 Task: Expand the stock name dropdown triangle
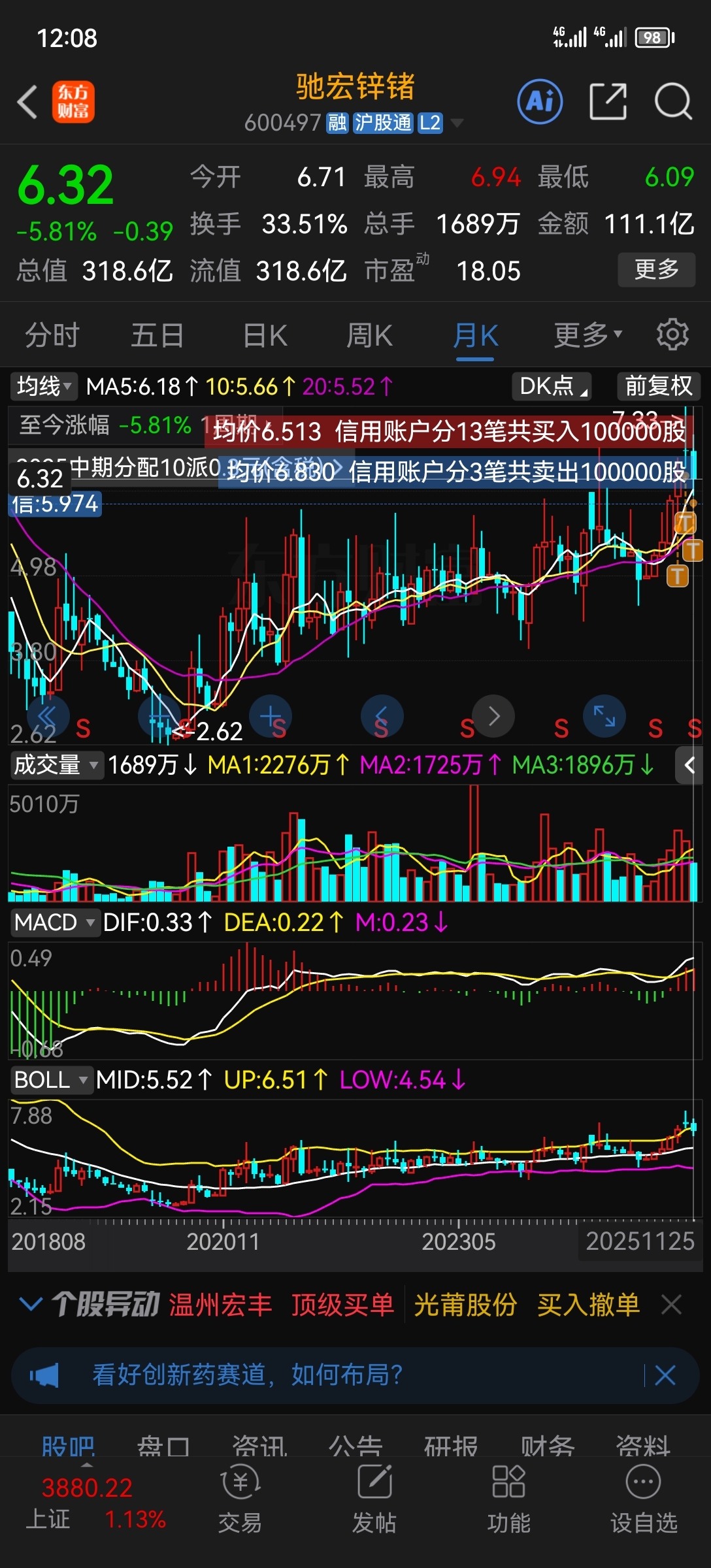pos(457,122)
